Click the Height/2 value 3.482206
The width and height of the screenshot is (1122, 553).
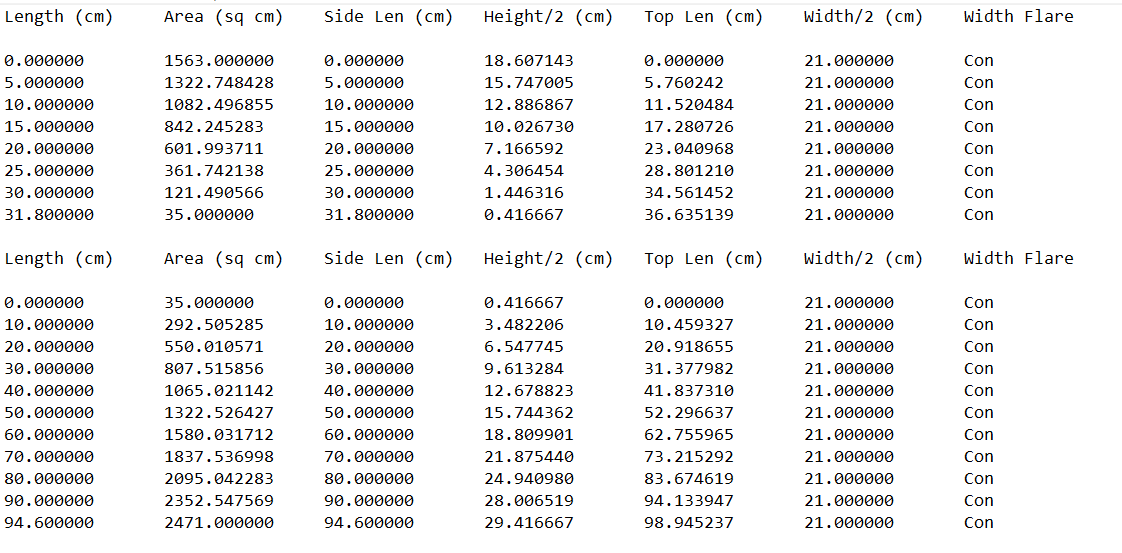(x=524, y=326)
